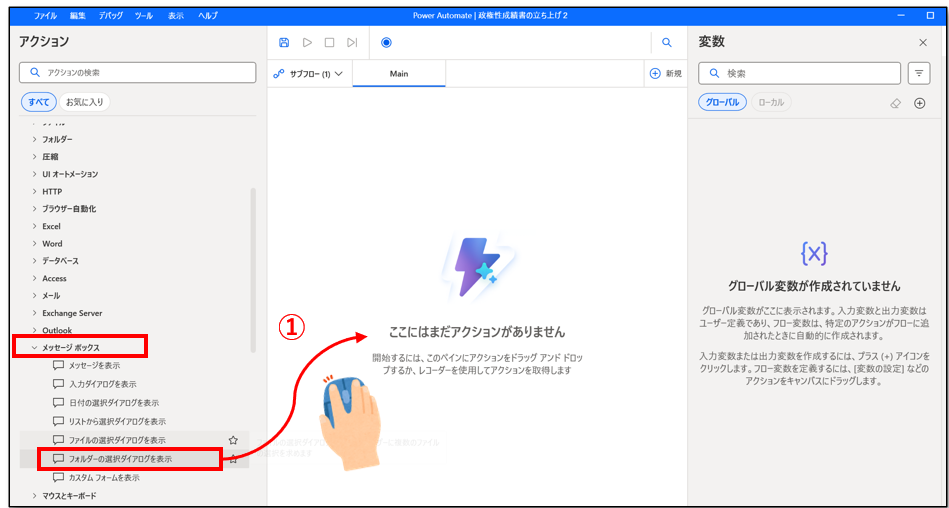Click the Run next action icon

click(x=352, y=43)
